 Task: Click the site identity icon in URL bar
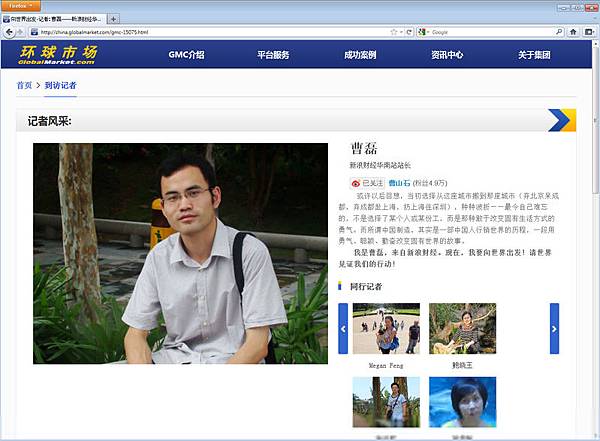(x=34, y=32)
